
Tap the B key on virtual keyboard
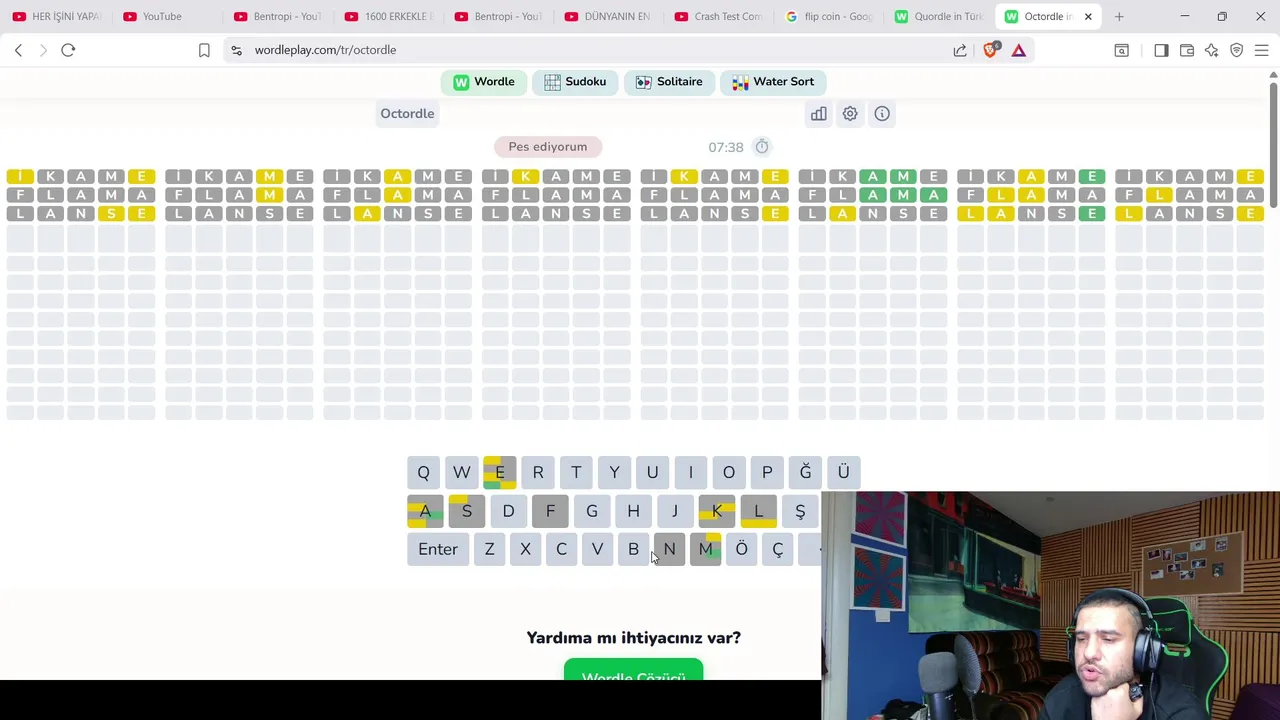pos(633,549)
